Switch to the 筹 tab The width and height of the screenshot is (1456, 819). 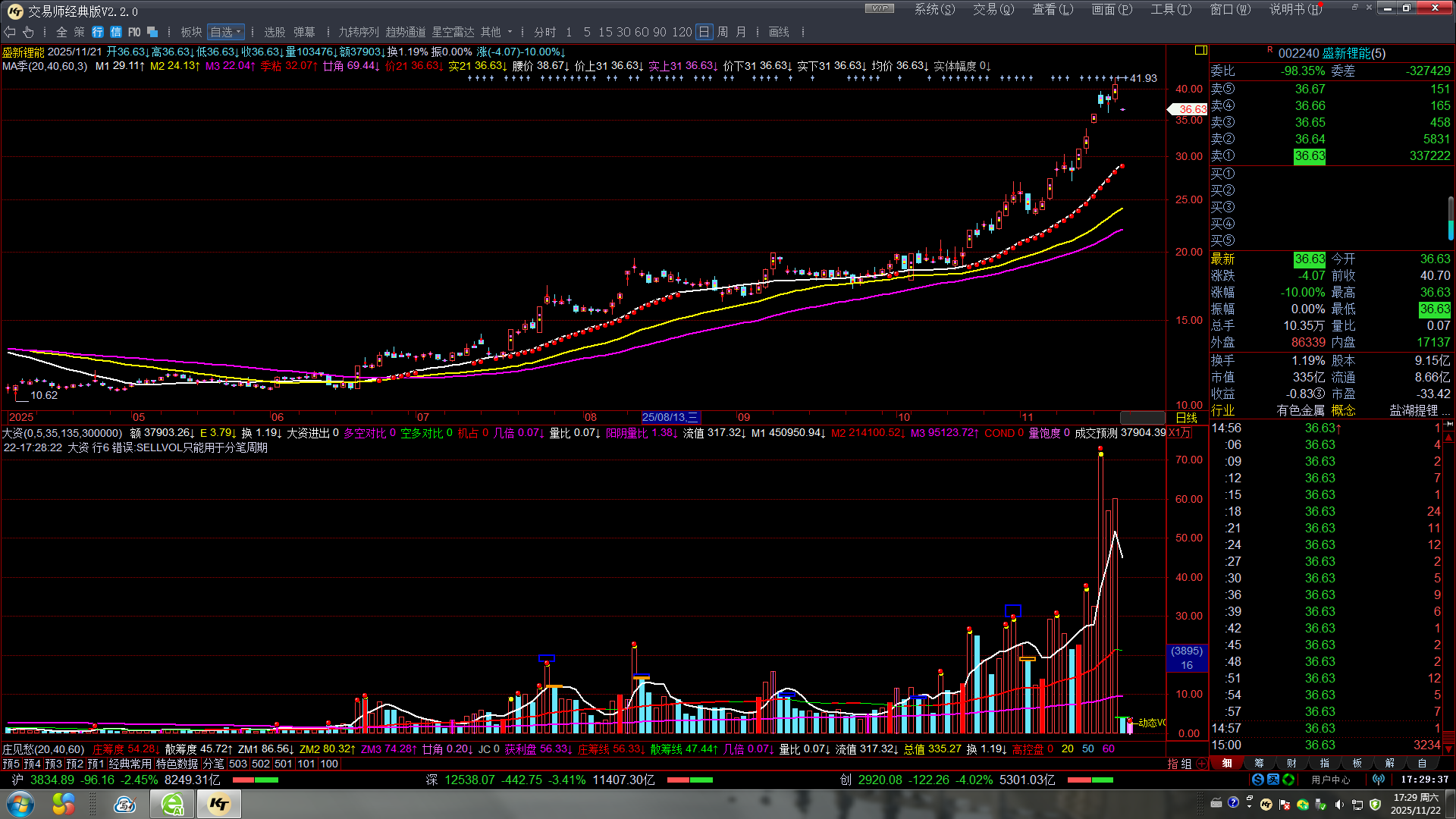coord(1259,764)
